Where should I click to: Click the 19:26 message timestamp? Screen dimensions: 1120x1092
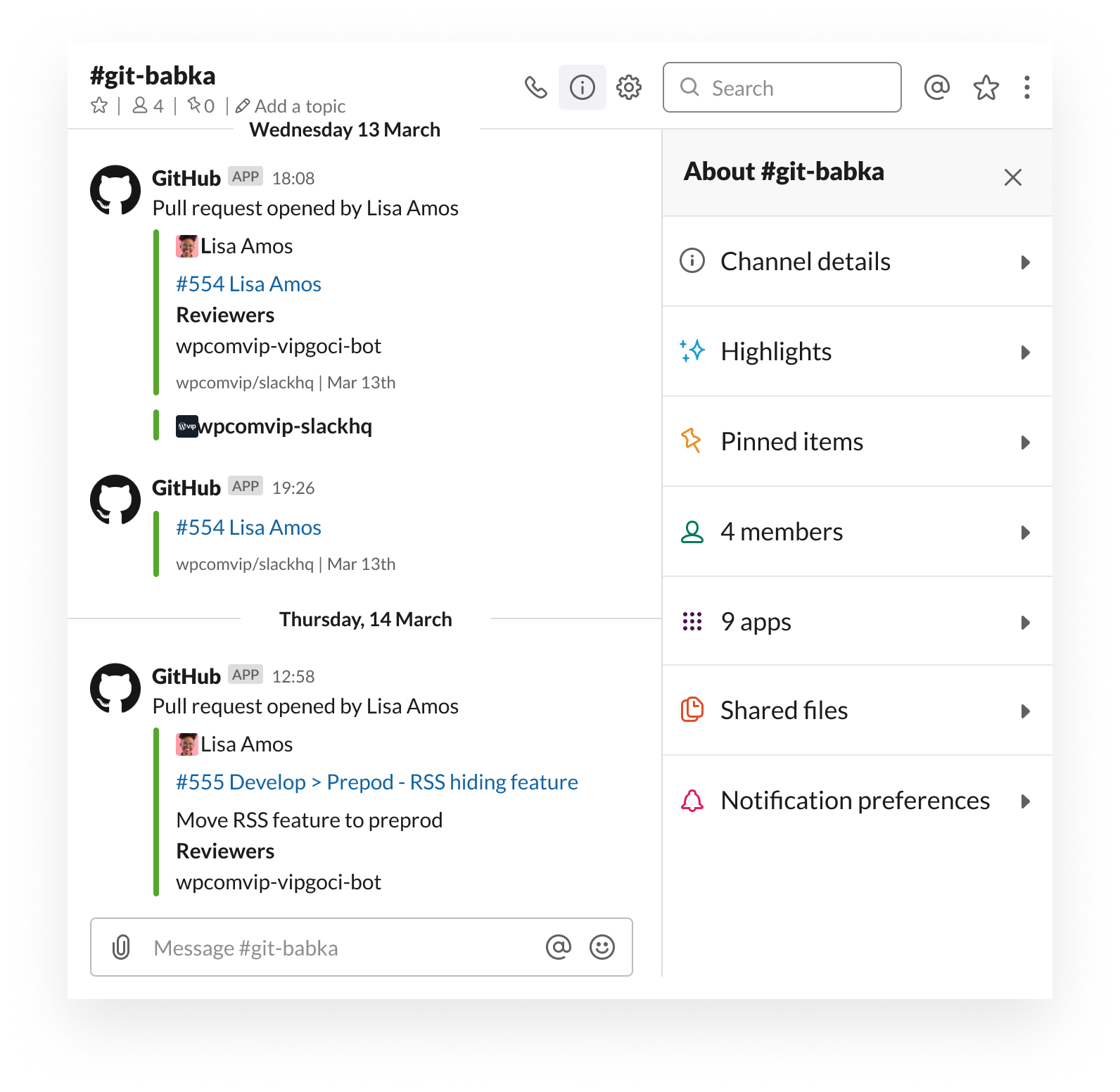click(293, 488)
